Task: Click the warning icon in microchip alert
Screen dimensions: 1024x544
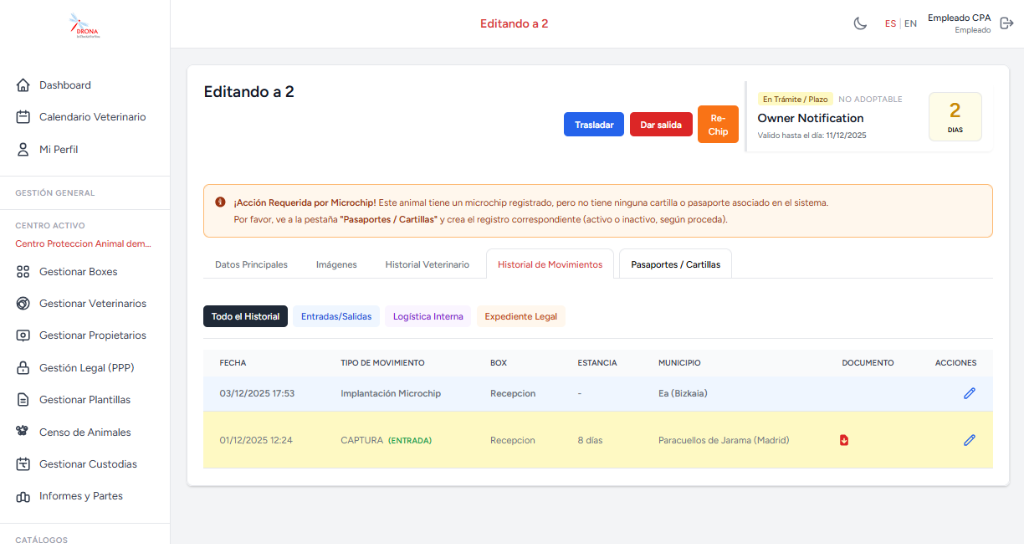Action: (220, 202)
